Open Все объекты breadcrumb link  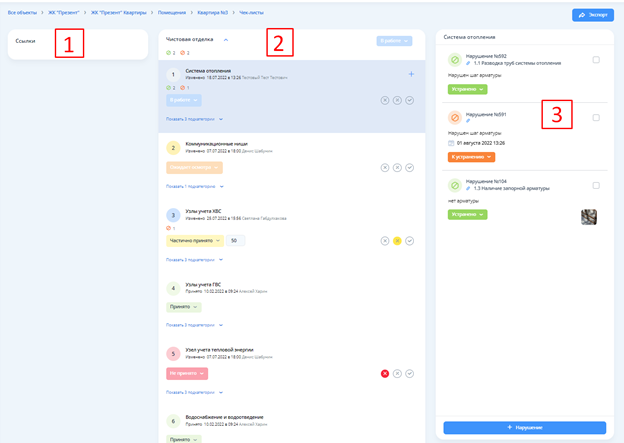pyautogui.click(x=25, y=13)
